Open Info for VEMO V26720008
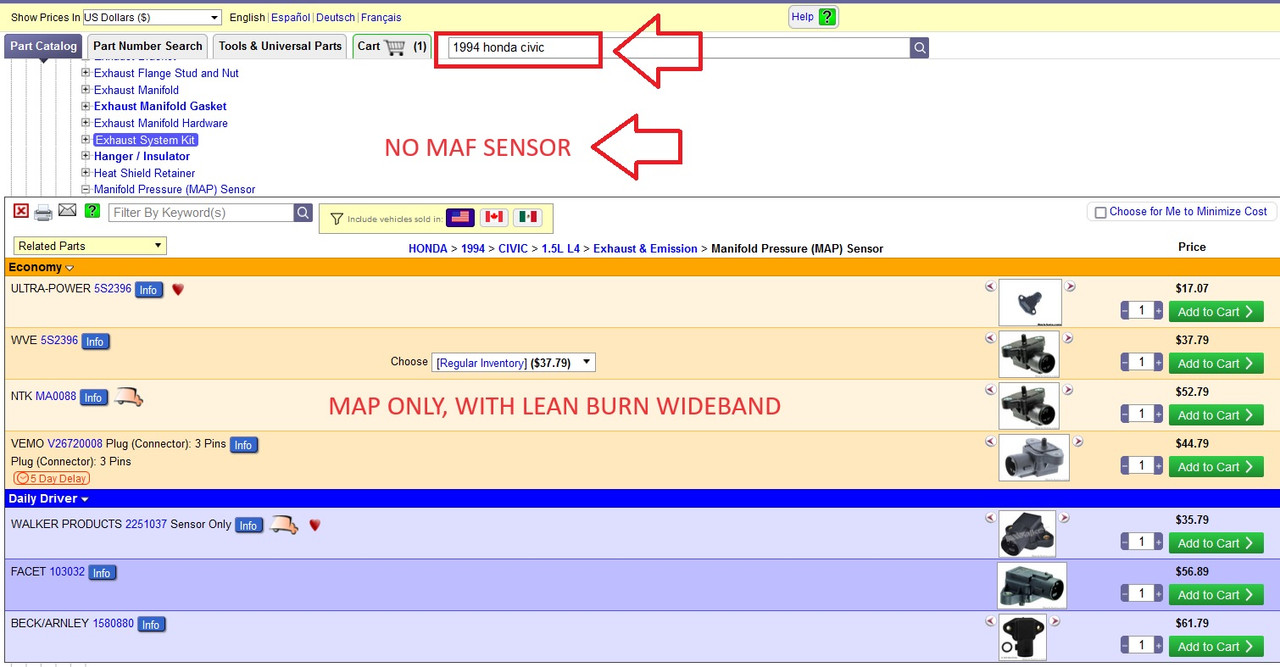The width and height of the screenshot is (1280, 667). [243, 444]
